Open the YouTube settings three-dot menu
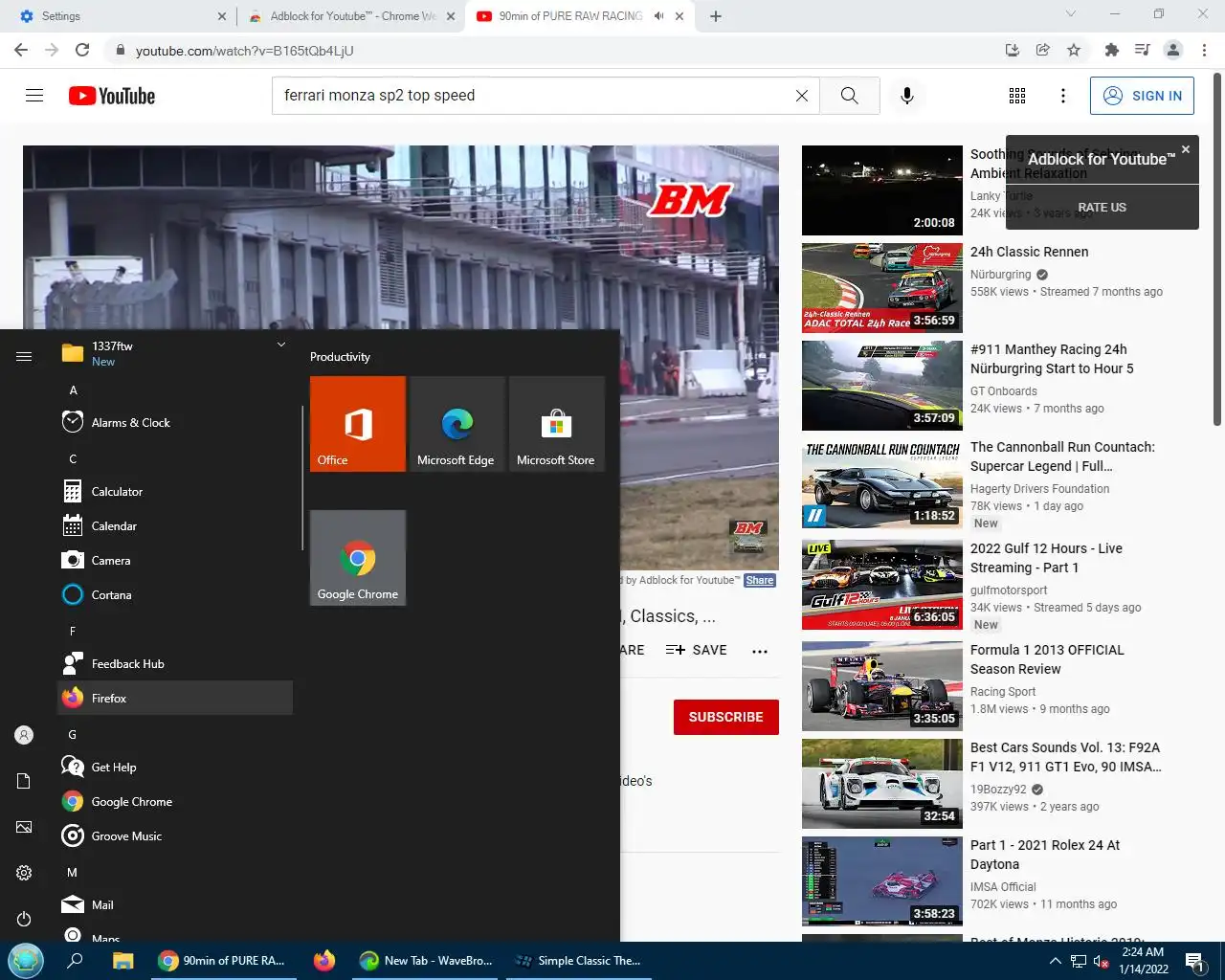This screenshot has height=980, width=1225. click(x=1063, y=96)
